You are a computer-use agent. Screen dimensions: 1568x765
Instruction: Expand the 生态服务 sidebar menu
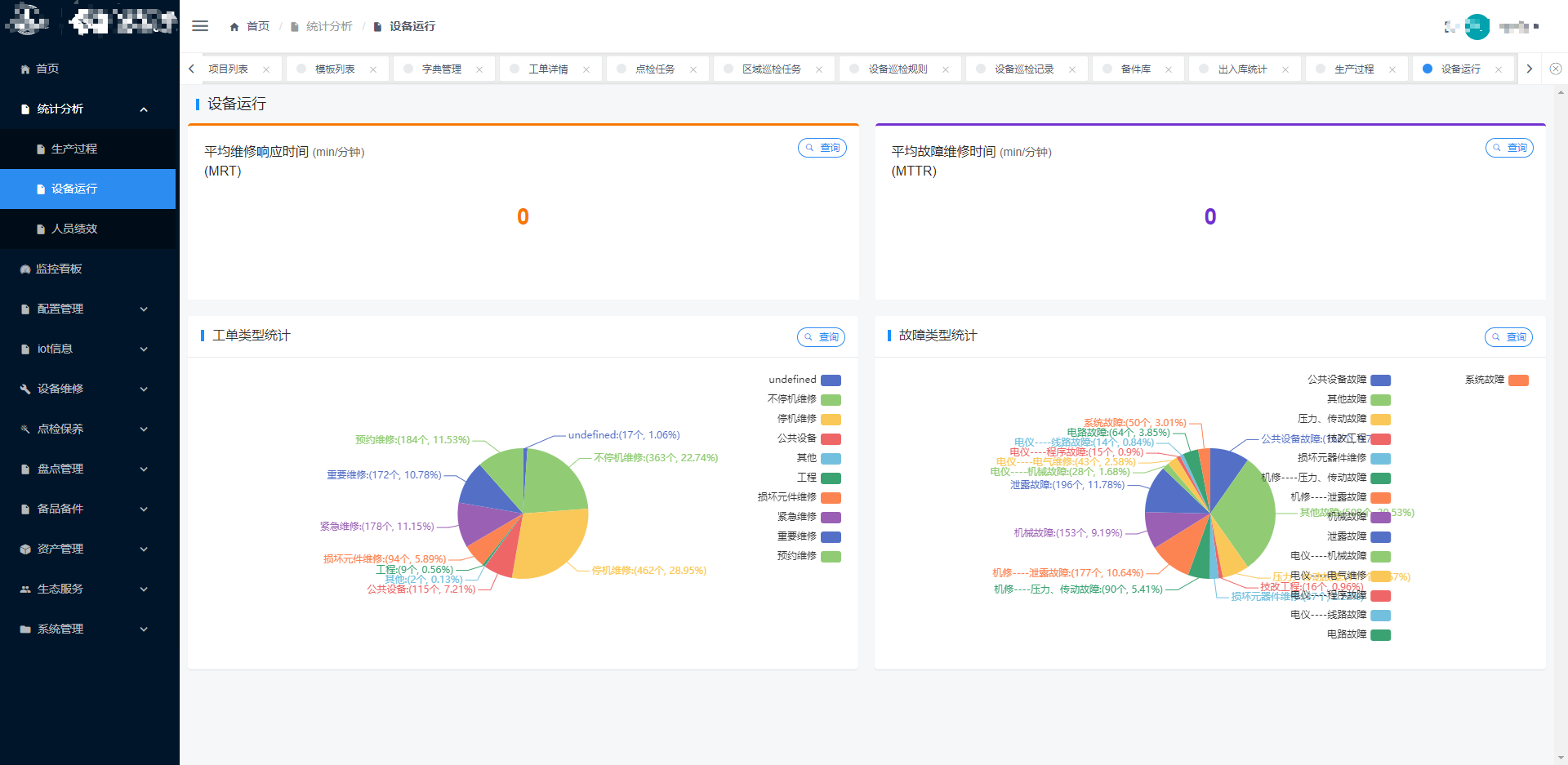click(x=88, y=589)
